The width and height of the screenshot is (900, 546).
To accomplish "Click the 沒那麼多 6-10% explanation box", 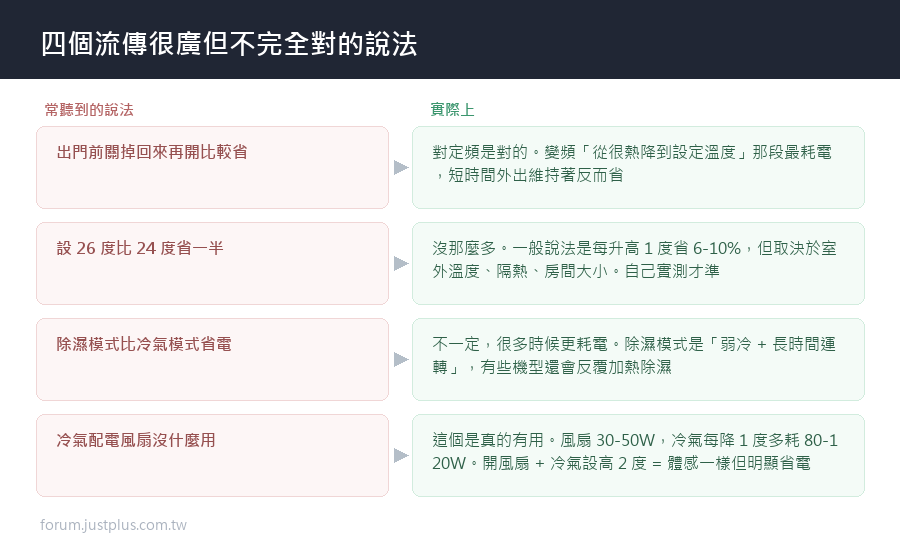I will coord(638,264).
